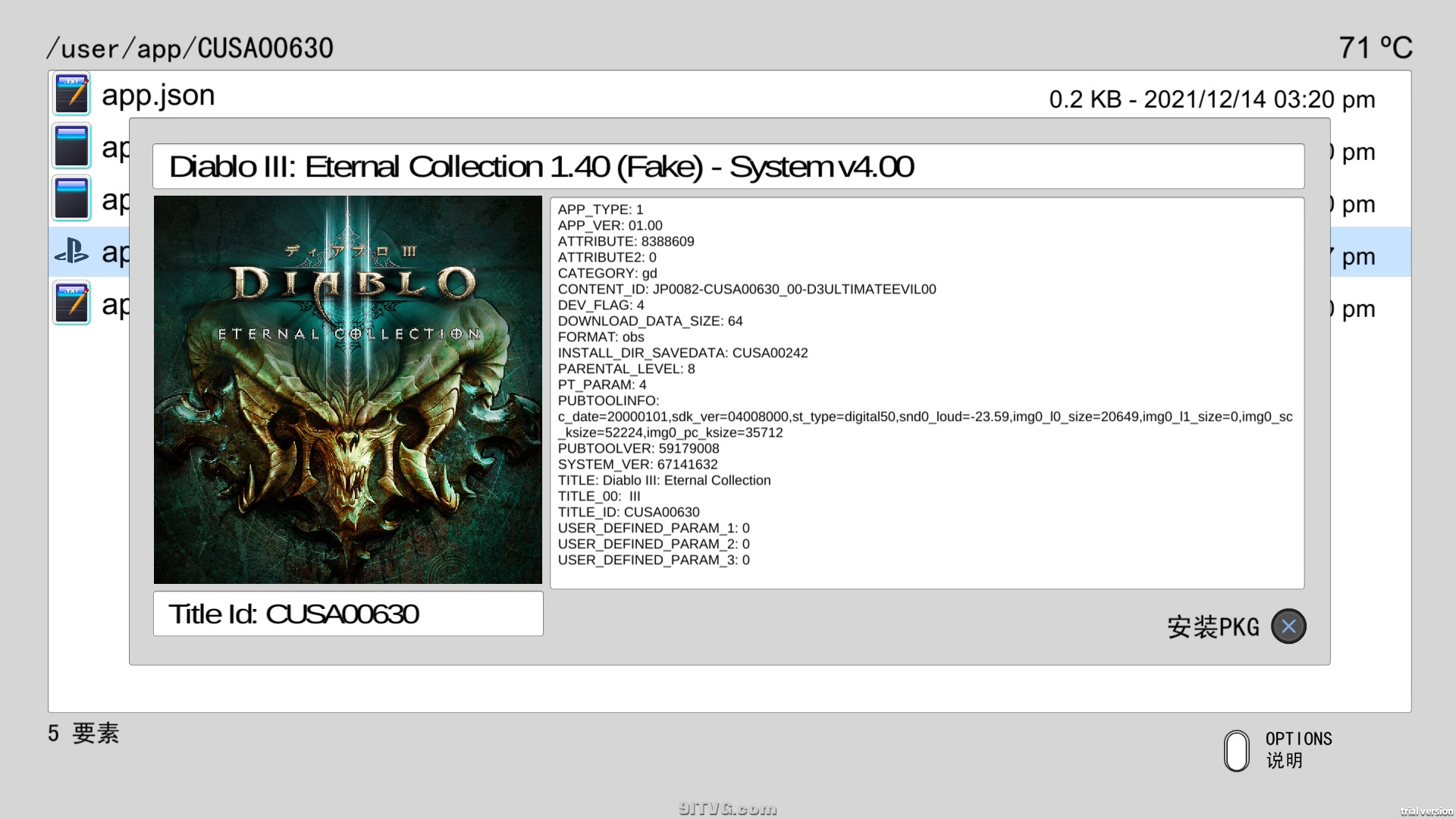
Task: Click the 'ATTRIBUTE: 8388609' line
Action: coord(626,241)
